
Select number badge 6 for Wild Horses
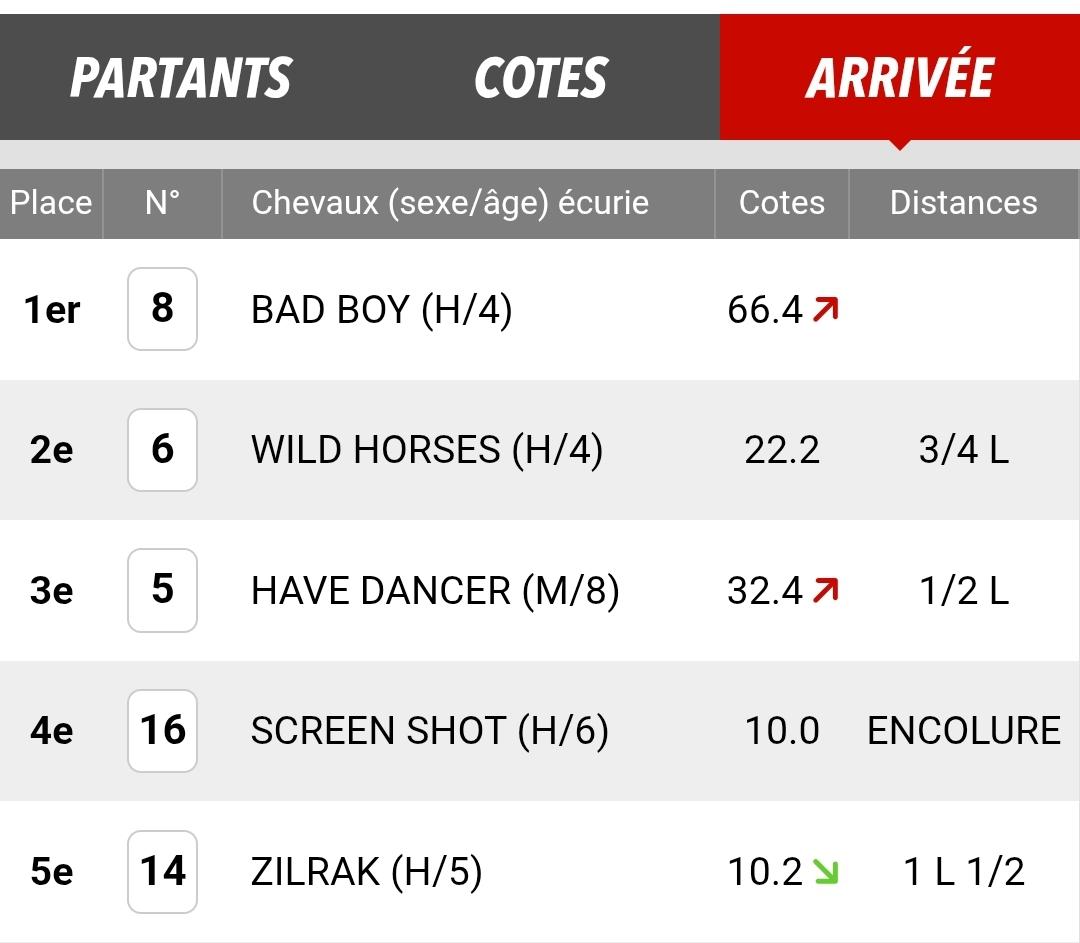tap(163, 450)
